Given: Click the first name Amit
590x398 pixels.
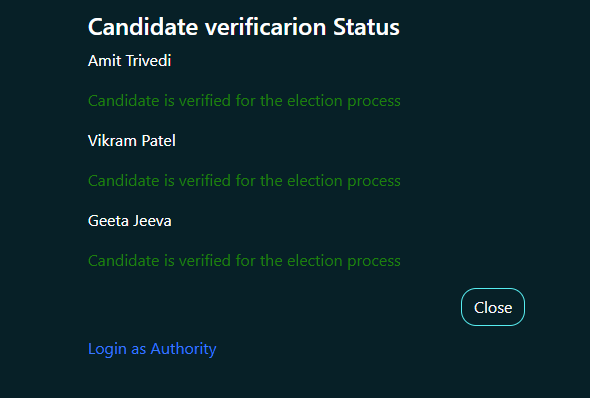Looking at the screenshot, I should 105,61.
